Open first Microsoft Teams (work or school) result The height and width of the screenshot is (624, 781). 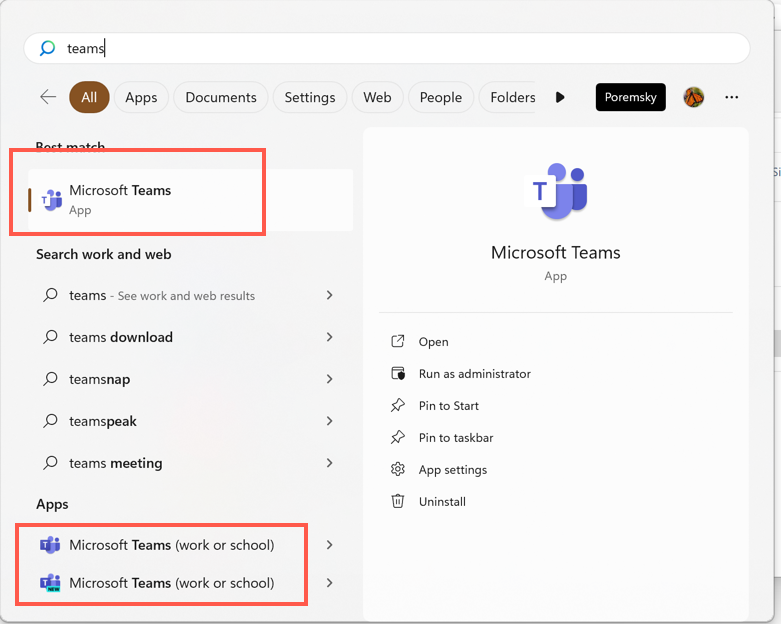click(190, 545)
